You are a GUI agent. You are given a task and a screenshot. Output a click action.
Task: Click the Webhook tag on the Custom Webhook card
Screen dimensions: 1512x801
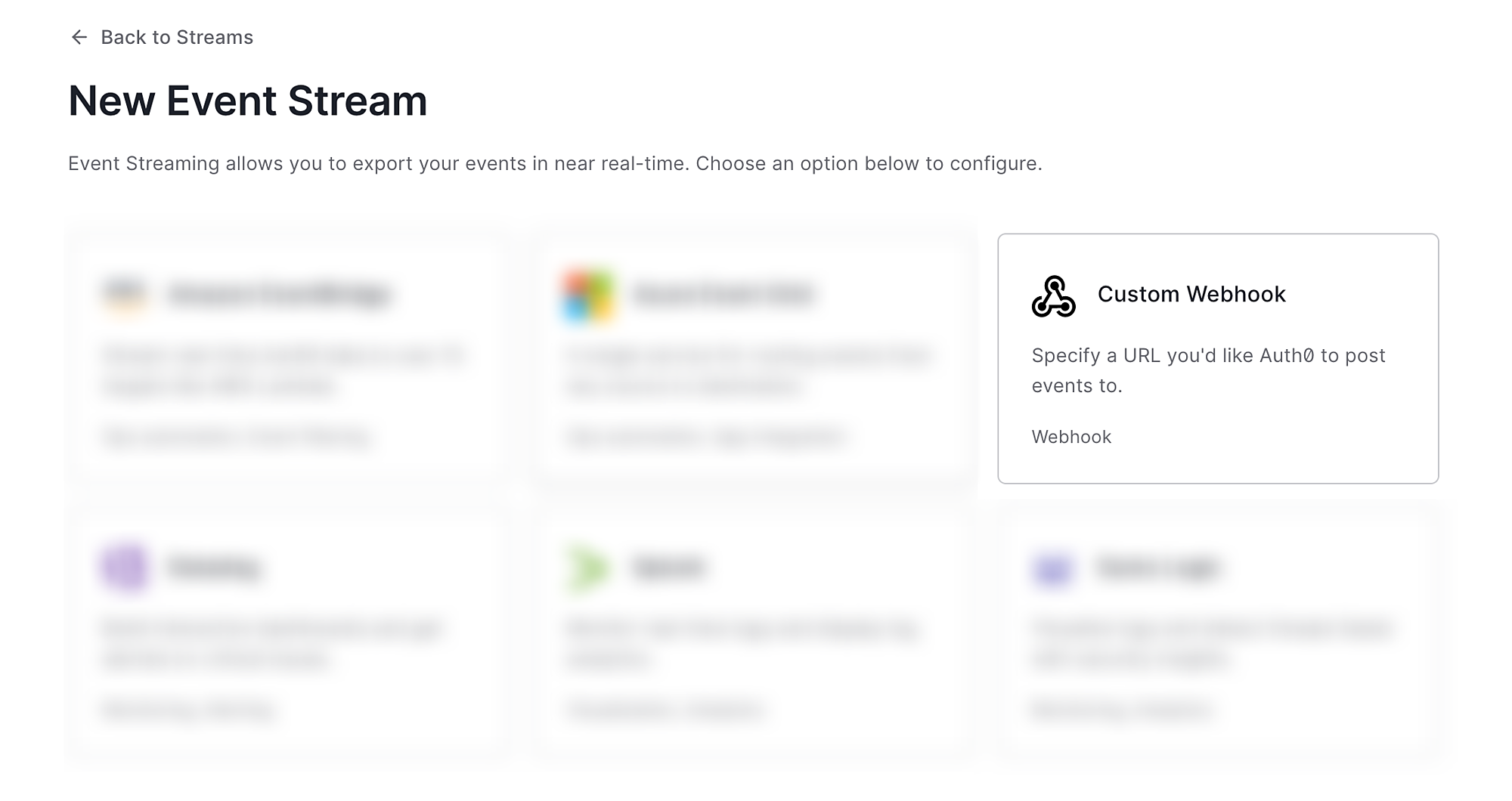[x=1071, y=437]
